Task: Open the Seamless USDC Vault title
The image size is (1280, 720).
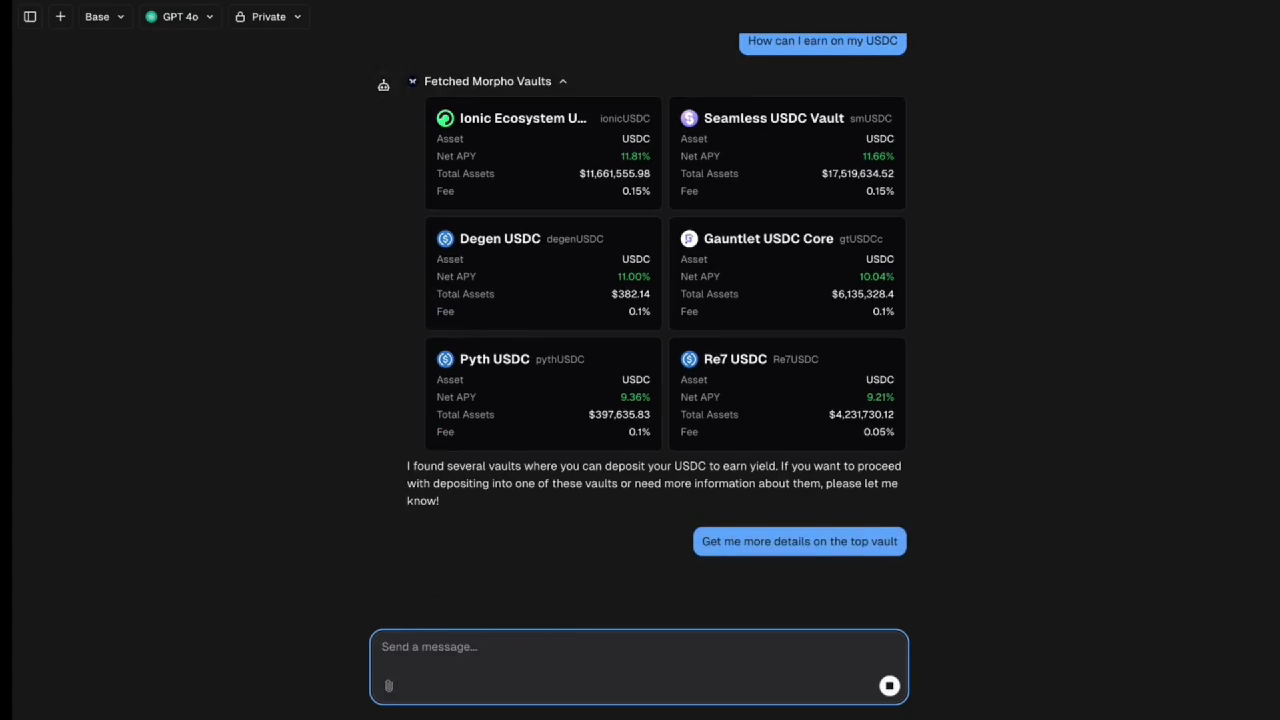Action: pyautogui.click(x=773, y=118)
